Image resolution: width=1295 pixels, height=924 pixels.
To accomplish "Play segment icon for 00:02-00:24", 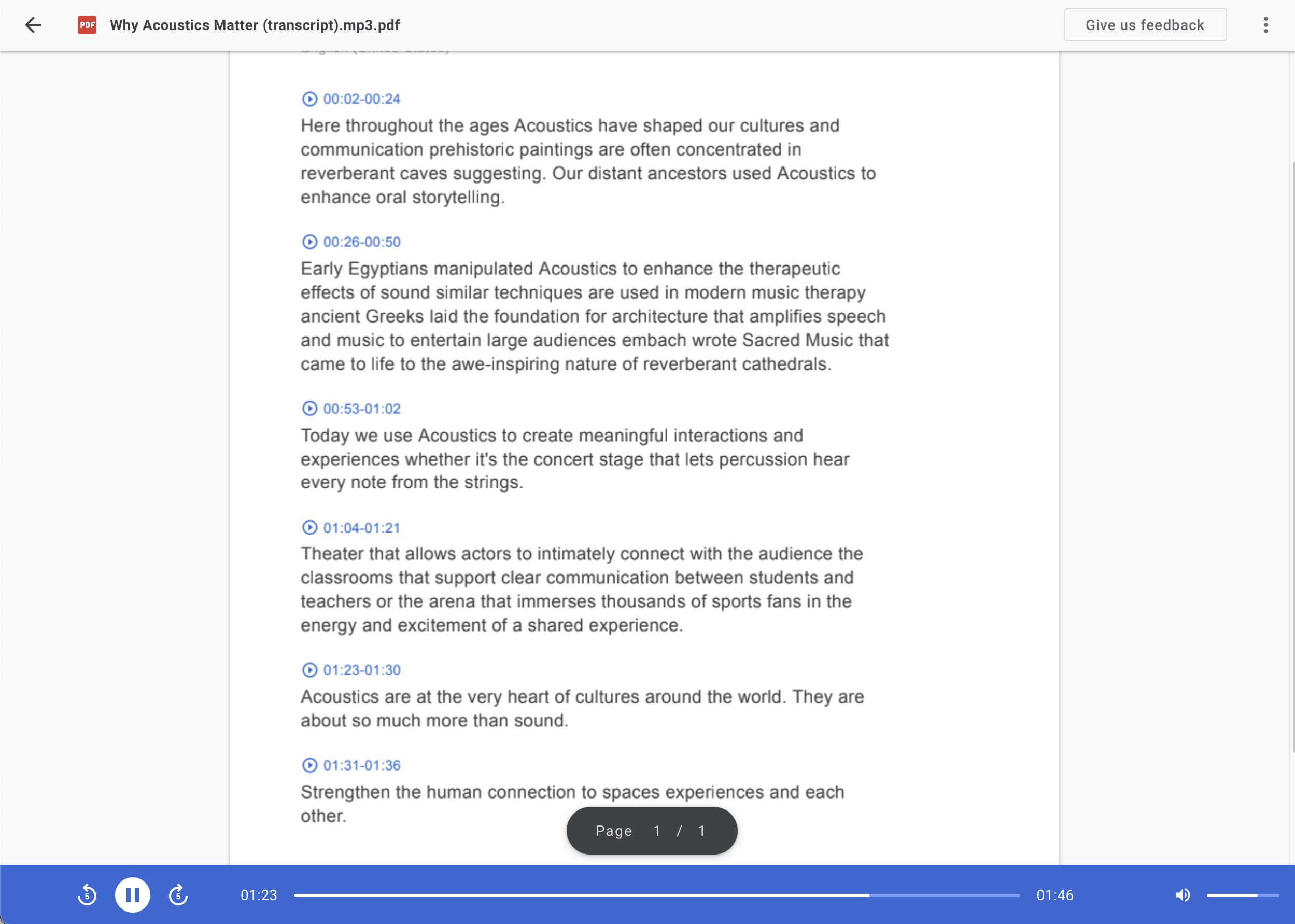I will click(309, 99).
